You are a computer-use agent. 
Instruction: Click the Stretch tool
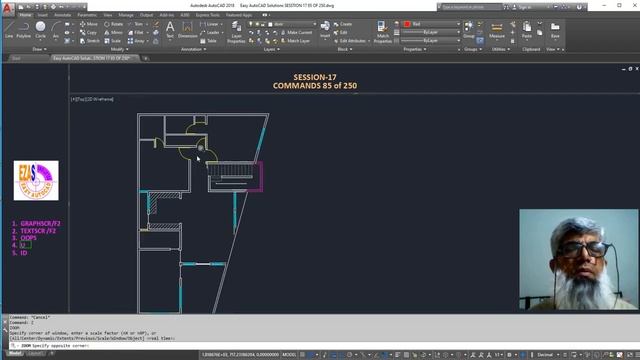tap(89, 41)
